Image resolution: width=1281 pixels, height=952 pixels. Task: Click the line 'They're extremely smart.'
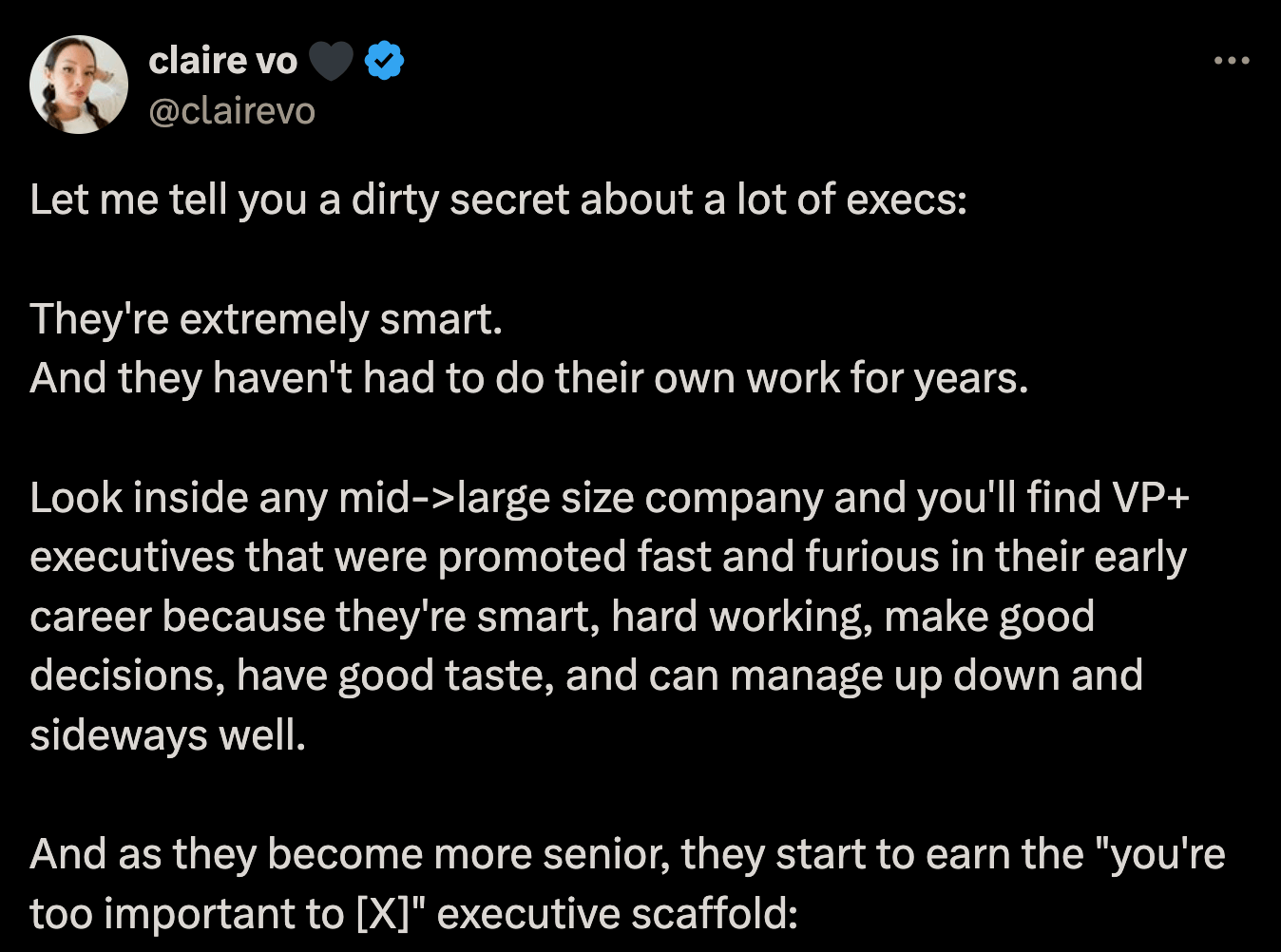(266, 318)
